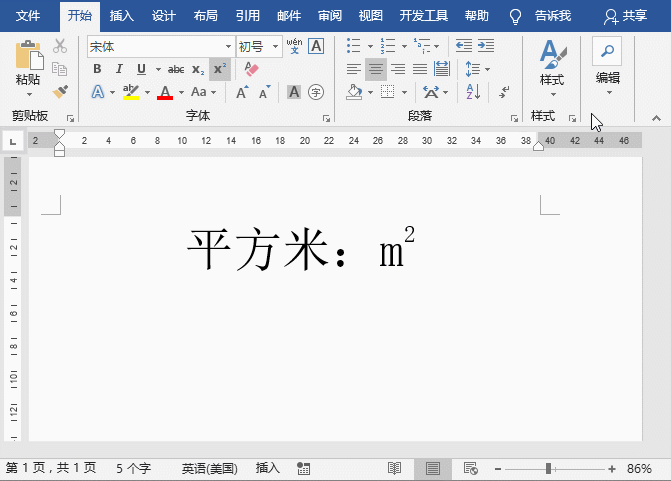This screenshot has width=671, height=481.
Task: Click the Sort A-Z icon
Action: (473, 92)
